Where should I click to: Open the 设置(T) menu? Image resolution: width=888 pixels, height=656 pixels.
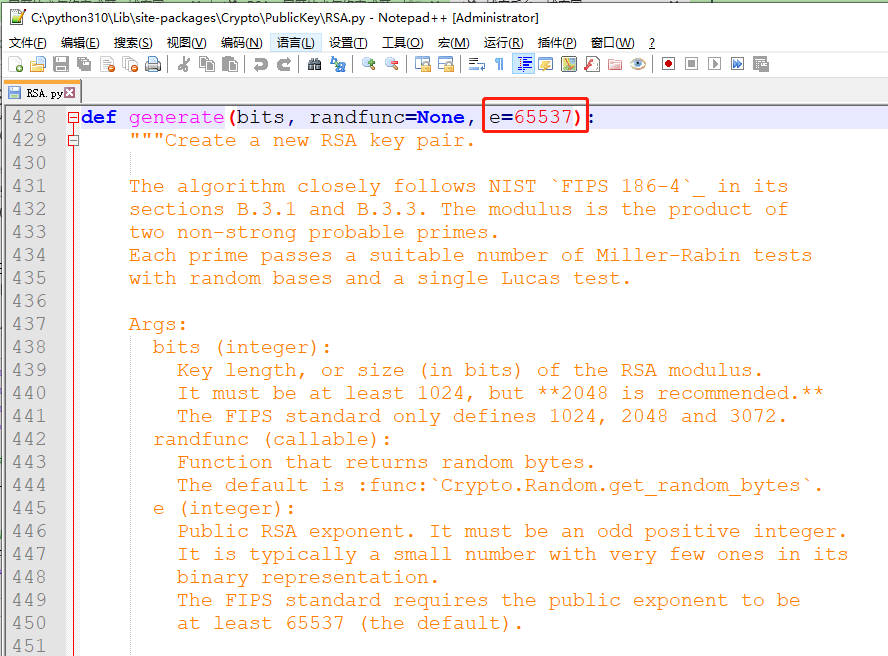pos(348,43)
